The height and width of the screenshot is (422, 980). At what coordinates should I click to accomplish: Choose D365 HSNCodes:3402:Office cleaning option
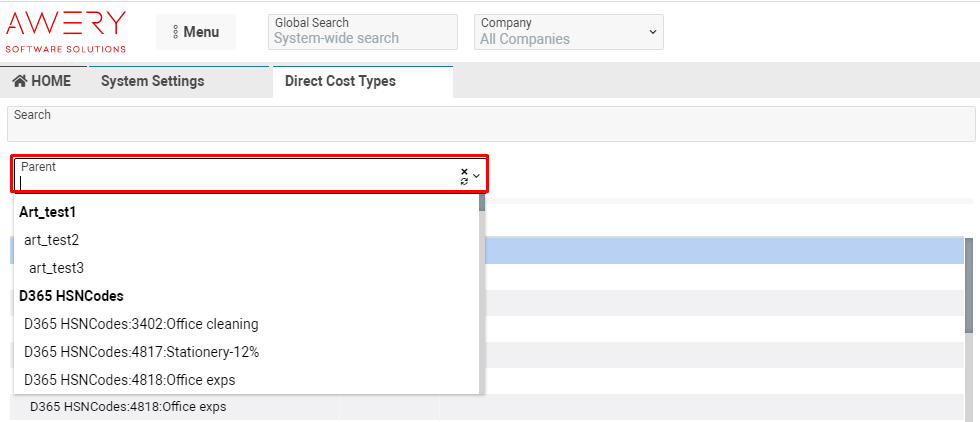coord(141,324)
